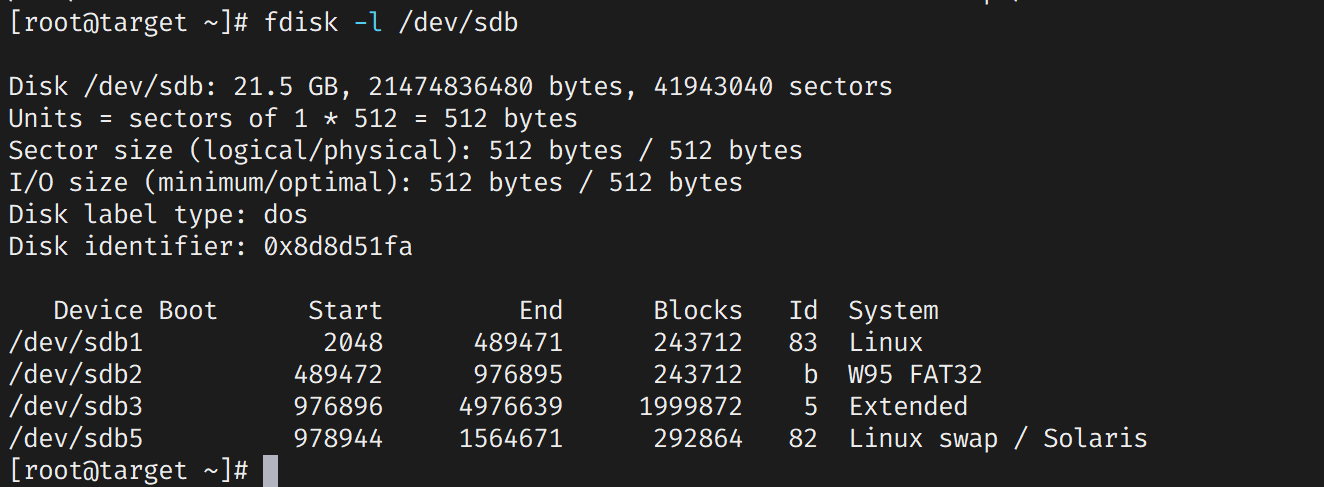1324x487 pixels.
Task: Click the Boot column header
Action: click(x=188, y=311)
